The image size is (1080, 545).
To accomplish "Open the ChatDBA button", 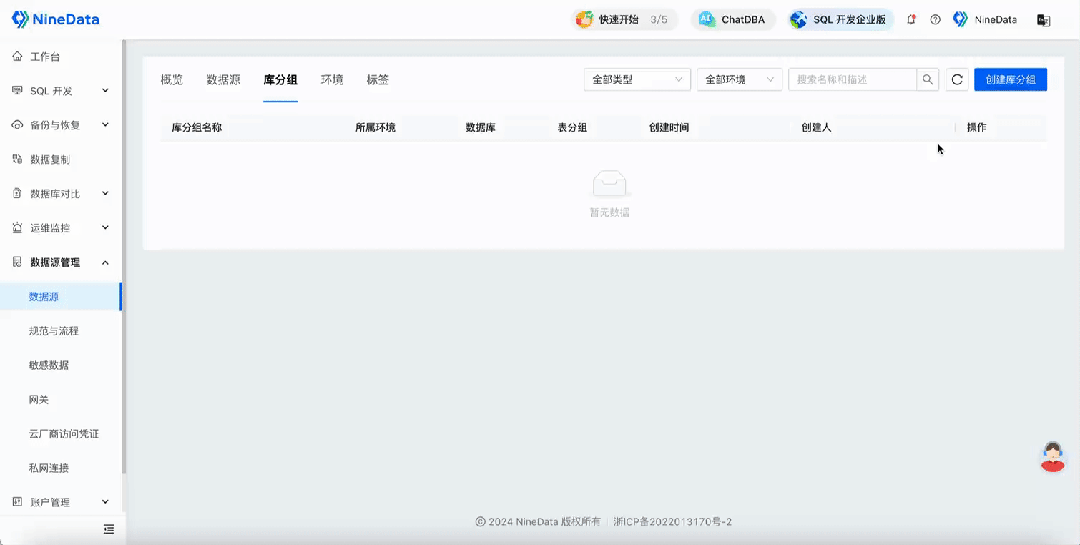I will [734, 19].
